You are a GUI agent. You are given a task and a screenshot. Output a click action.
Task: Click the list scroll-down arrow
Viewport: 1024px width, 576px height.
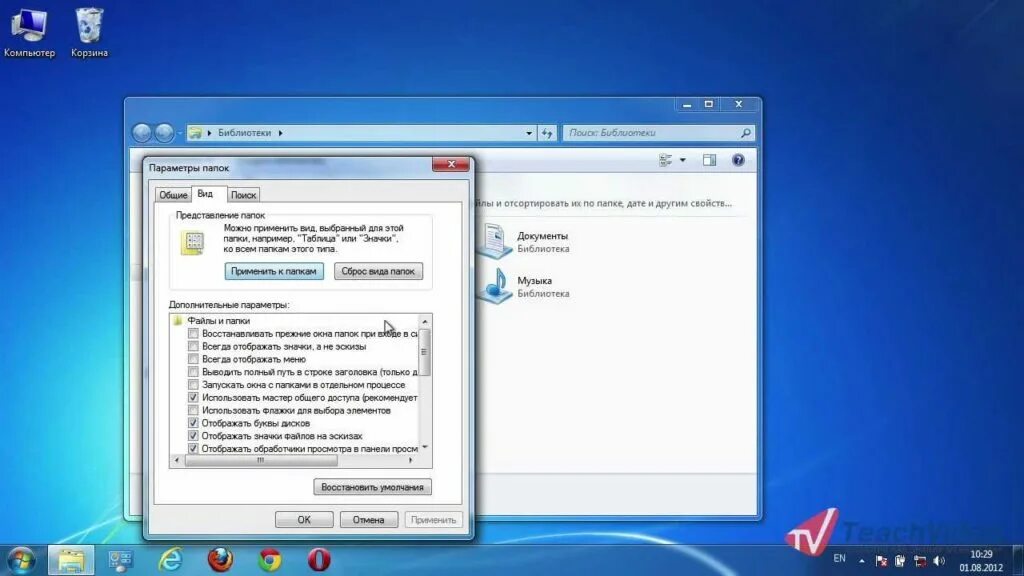[425, 447]
